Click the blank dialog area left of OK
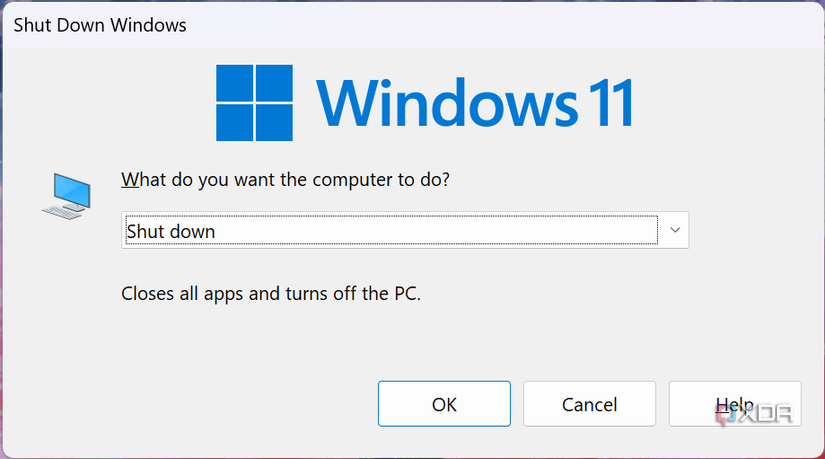The height and width of the screenshot is (459, 825). pos(200,404)
